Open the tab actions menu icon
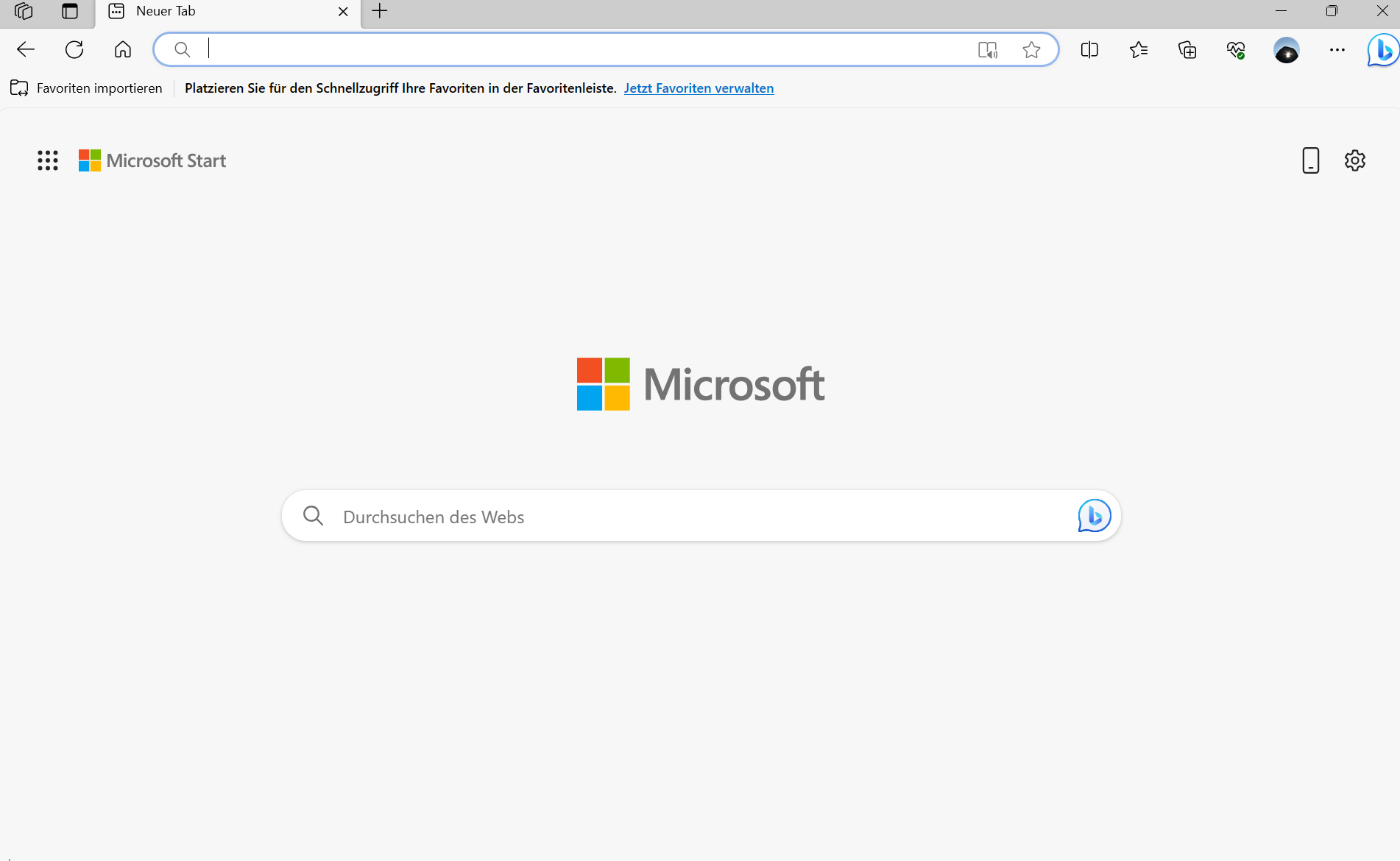Image resolution: width=1400 pixels, height=861 pixels. click(70, 11)
